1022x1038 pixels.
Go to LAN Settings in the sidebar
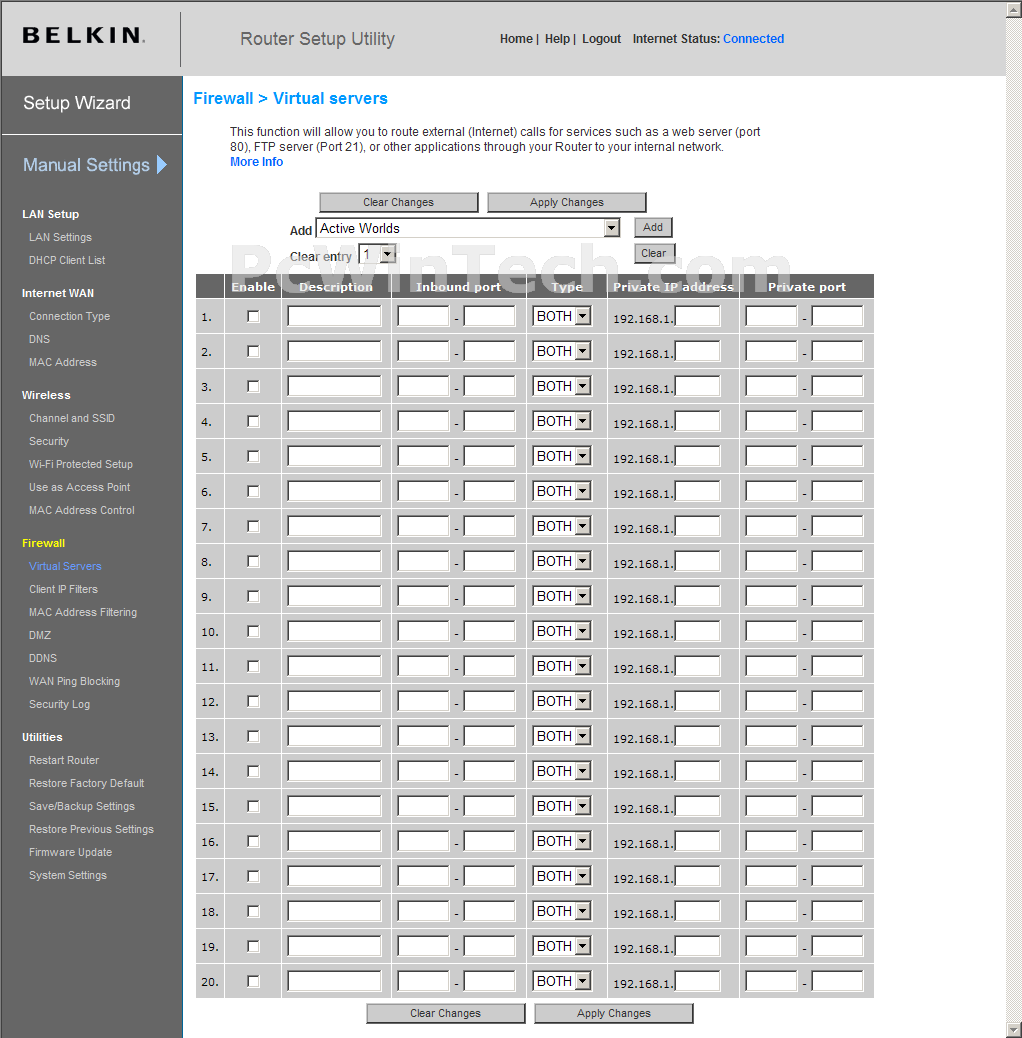click(x=60, y=237)
